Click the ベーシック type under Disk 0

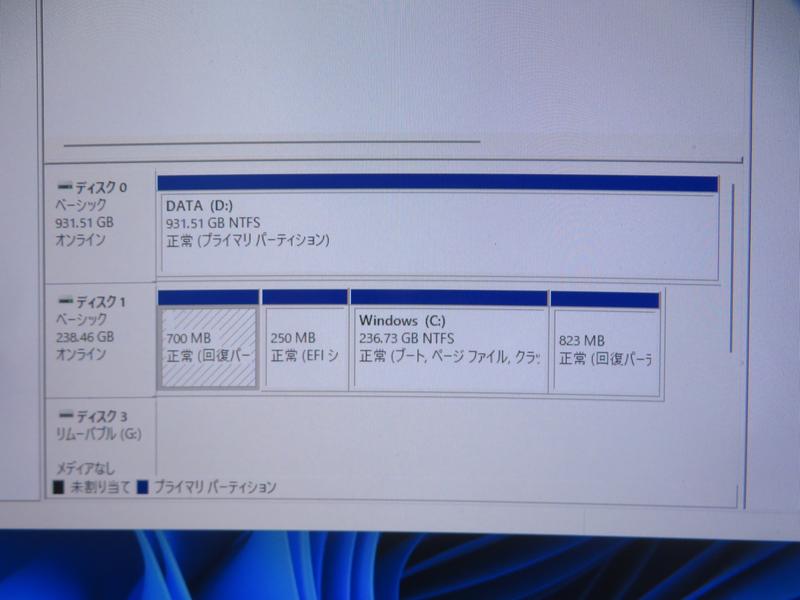tap(81, 205)
